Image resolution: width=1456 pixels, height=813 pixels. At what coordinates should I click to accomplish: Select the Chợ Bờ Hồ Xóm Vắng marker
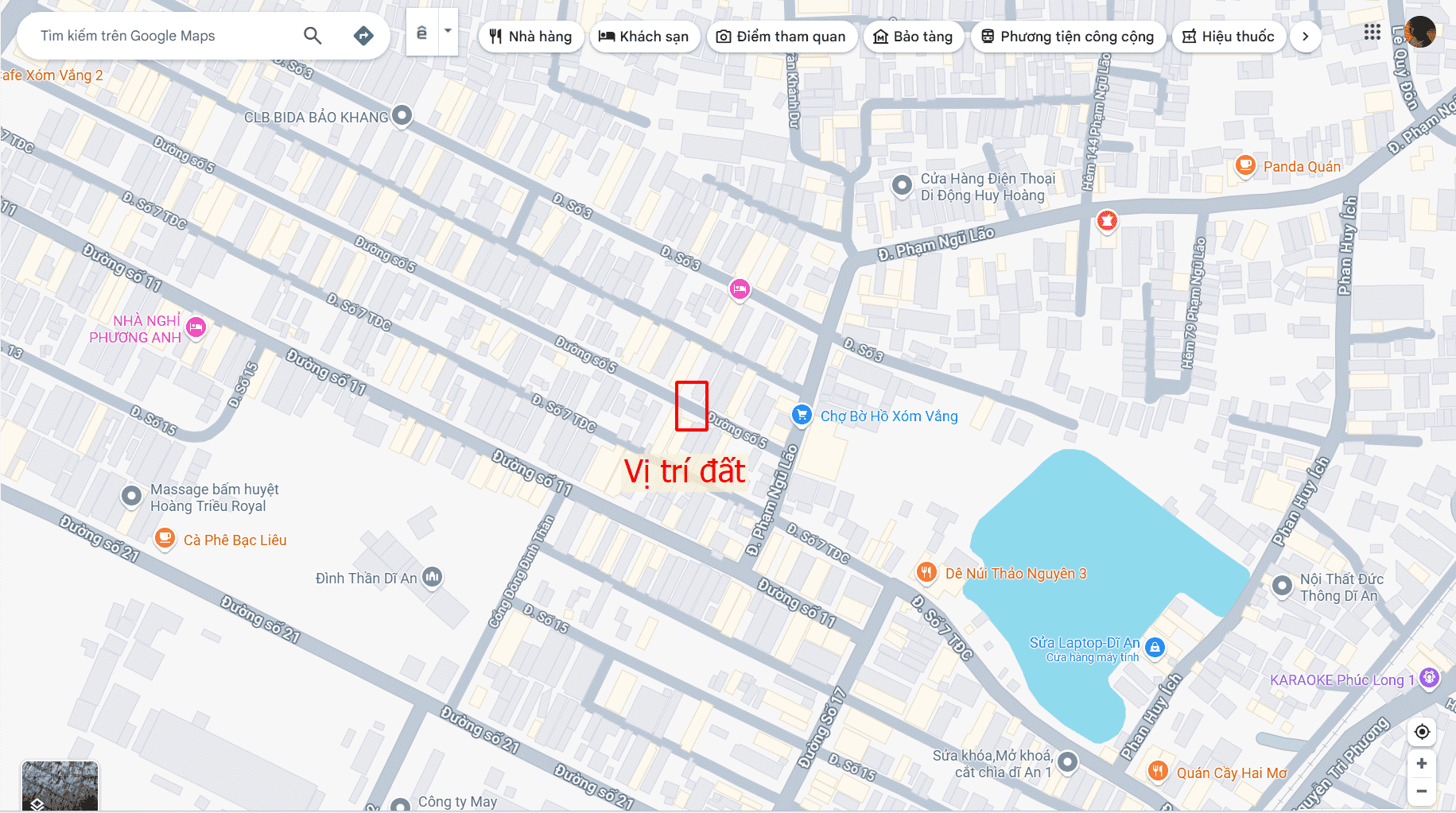[802, 415]
